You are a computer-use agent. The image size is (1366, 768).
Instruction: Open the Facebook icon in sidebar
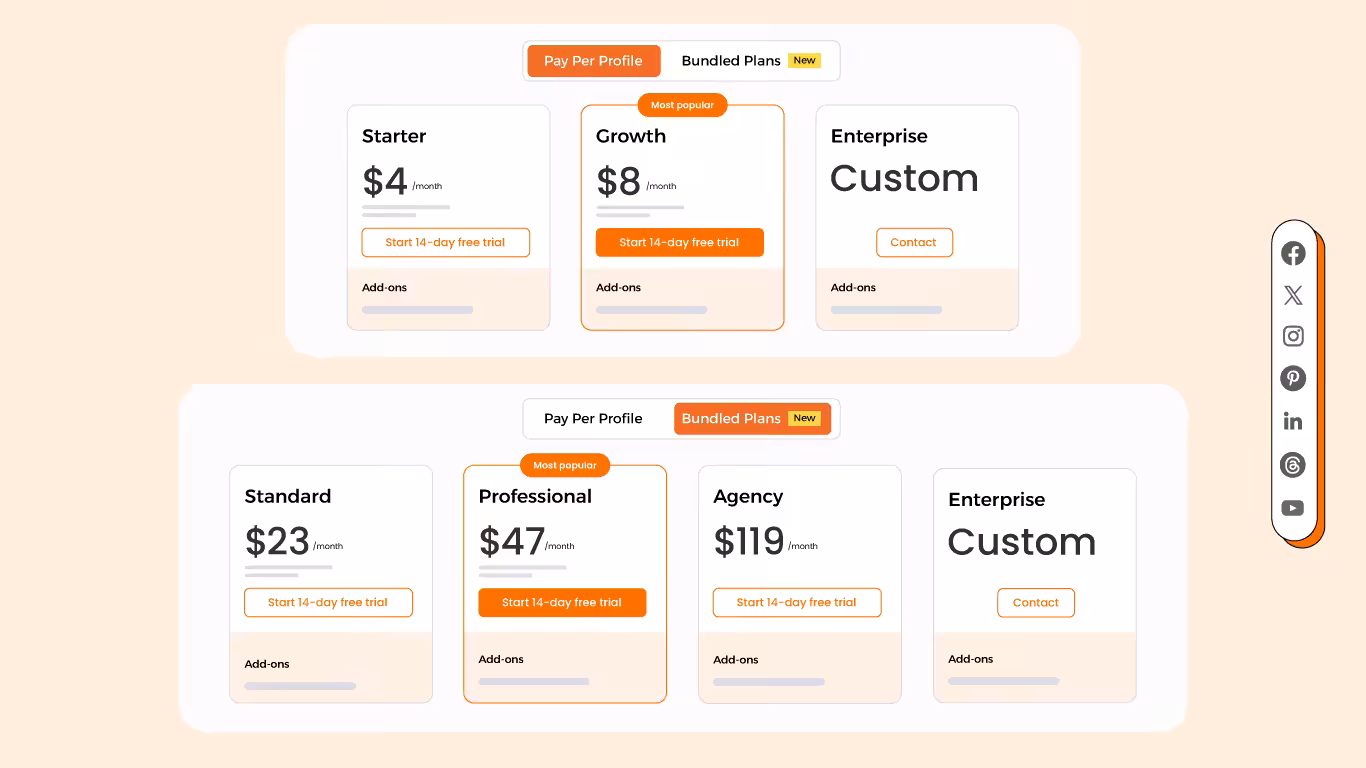tap(1293, 253)
